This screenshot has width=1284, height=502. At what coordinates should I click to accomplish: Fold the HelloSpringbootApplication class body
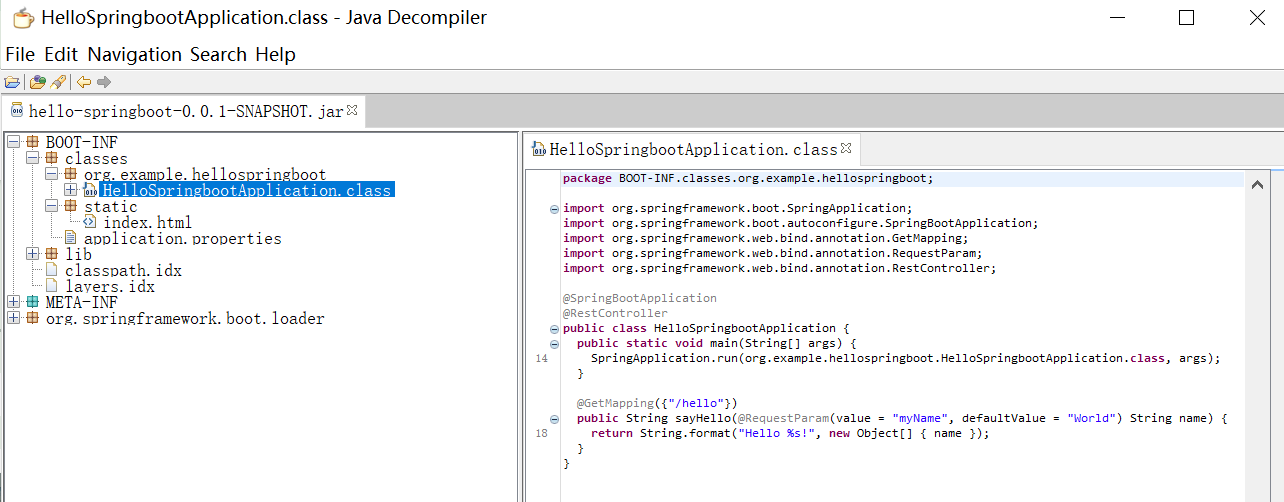click(x=554, y=329)
